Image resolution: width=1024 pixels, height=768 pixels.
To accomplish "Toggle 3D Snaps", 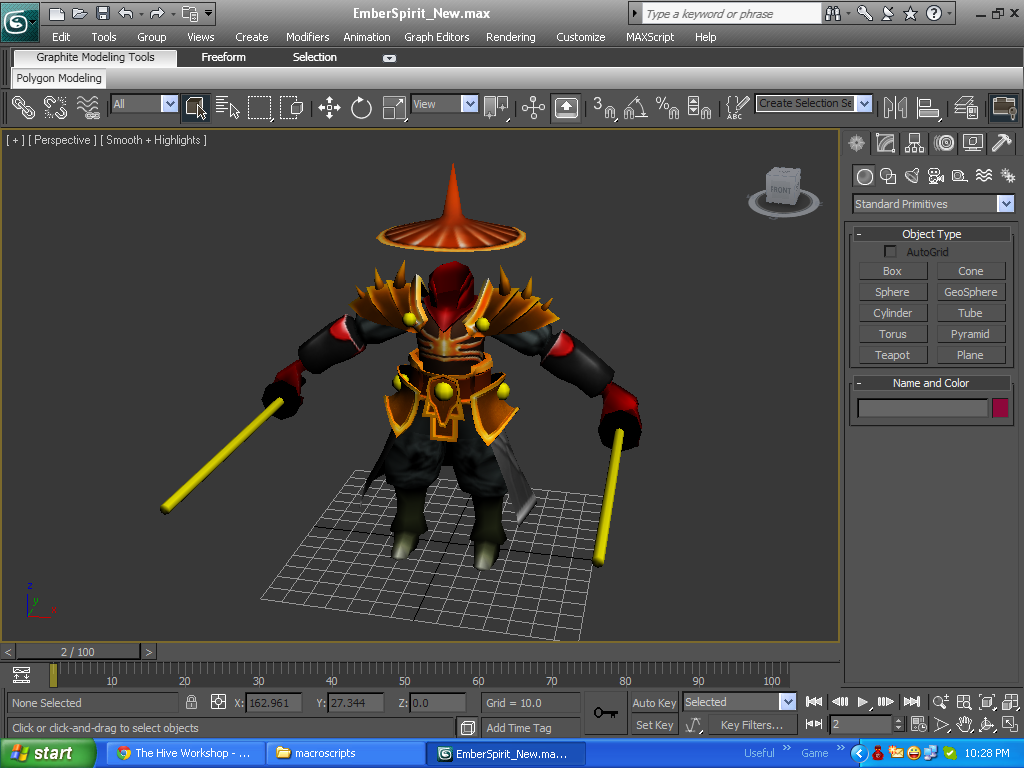I will (604, 107).
